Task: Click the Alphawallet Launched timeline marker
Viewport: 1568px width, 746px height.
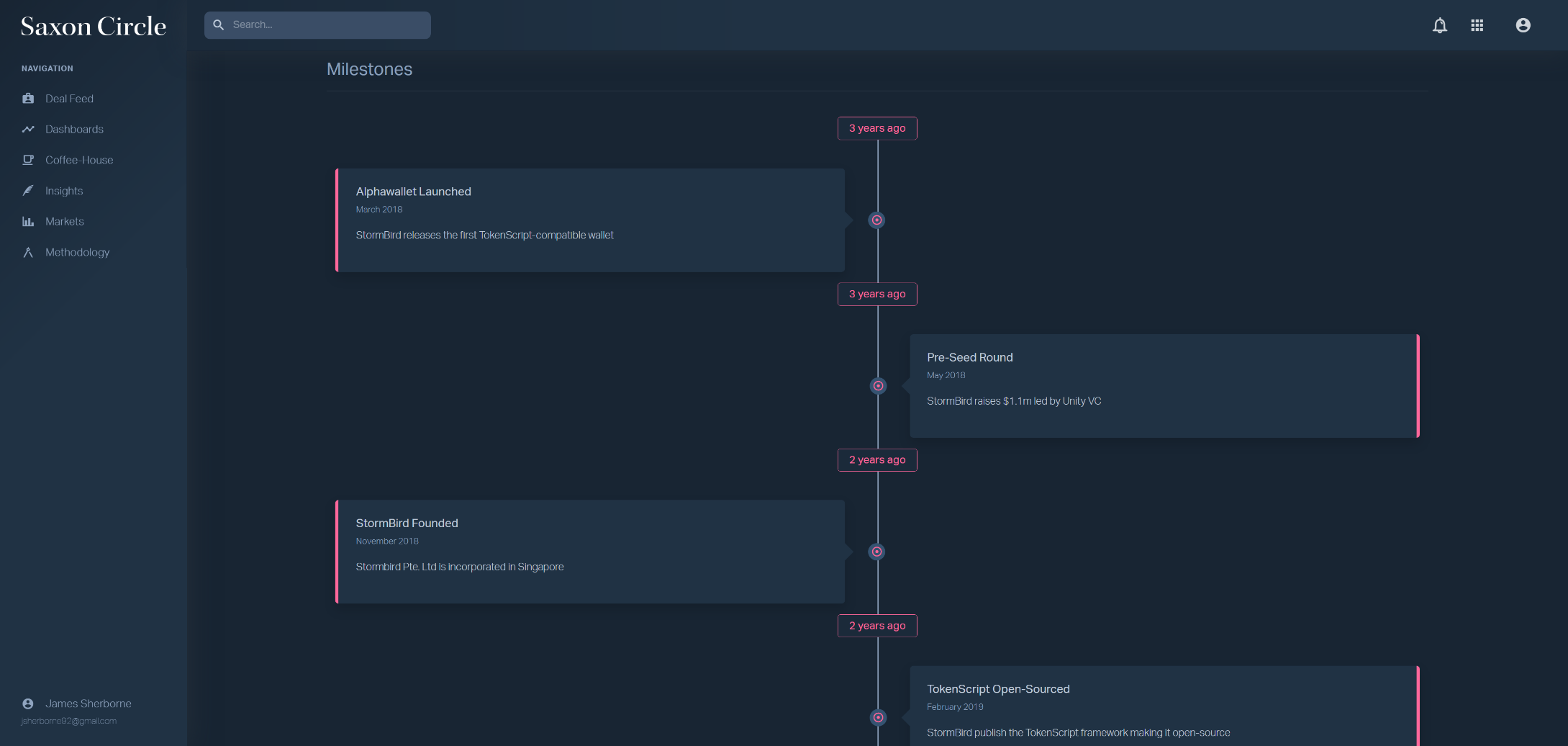Action: point(876,220)
